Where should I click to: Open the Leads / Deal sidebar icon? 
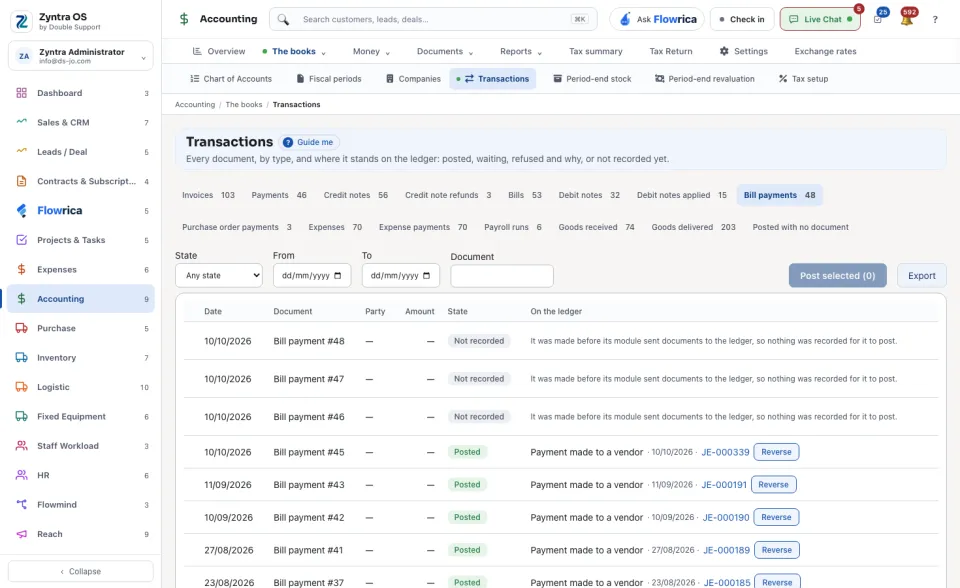tap(21, 152)
